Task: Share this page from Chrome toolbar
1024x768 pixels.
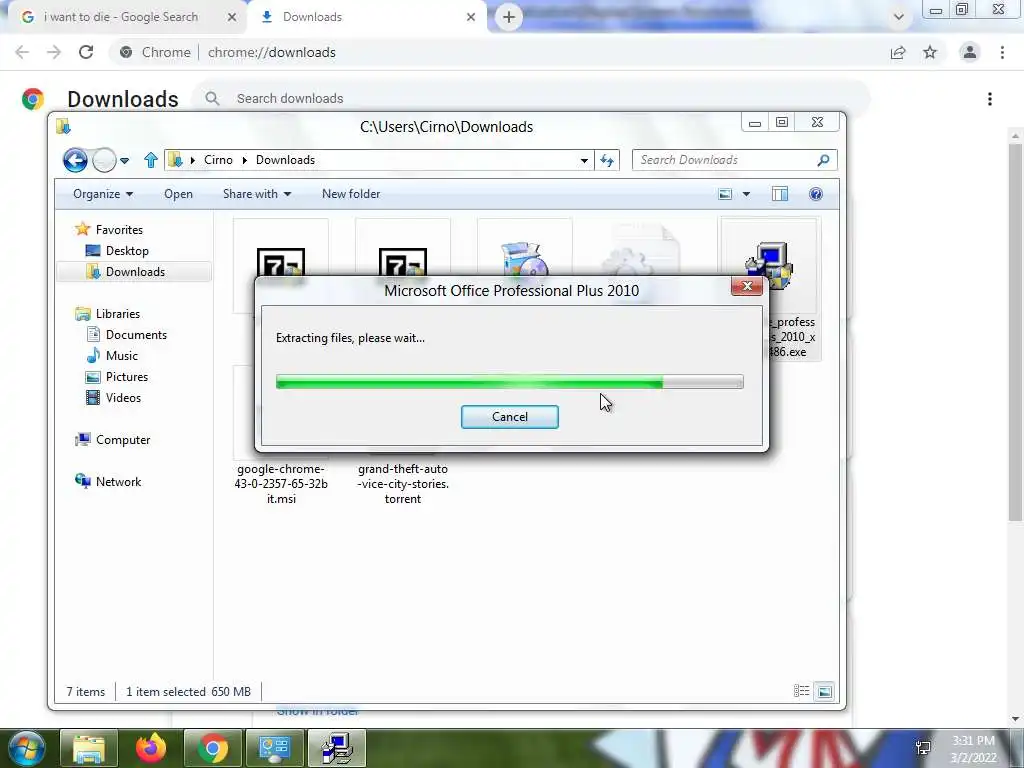Action: [898, 52]
